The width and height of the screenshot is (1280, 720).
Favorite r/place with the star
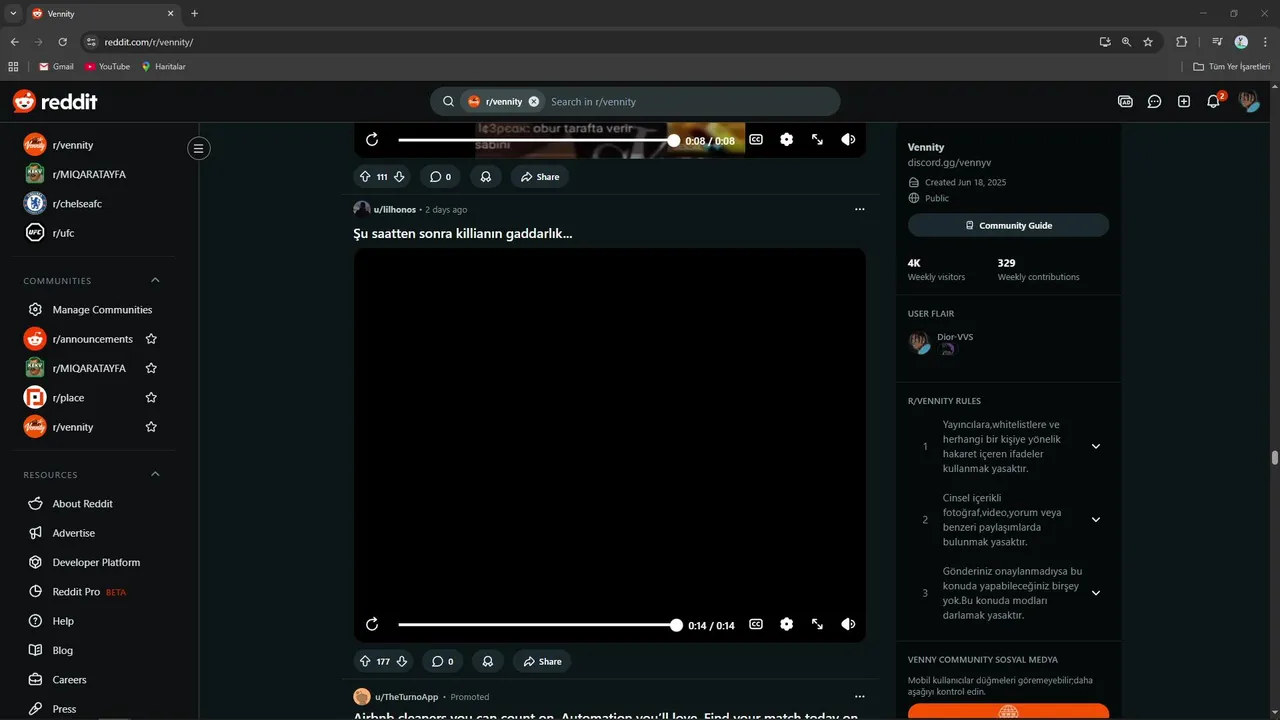click(x=151, y=397)
